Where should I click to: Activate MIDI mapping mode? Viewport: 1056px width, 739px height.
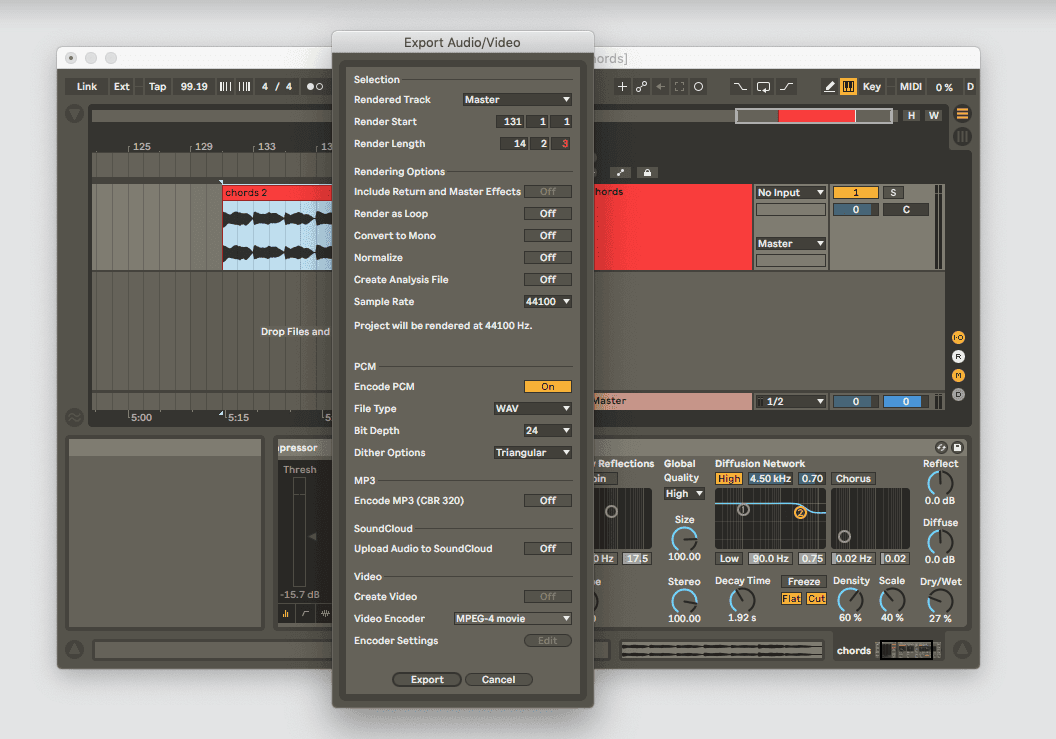pos(910,87)
